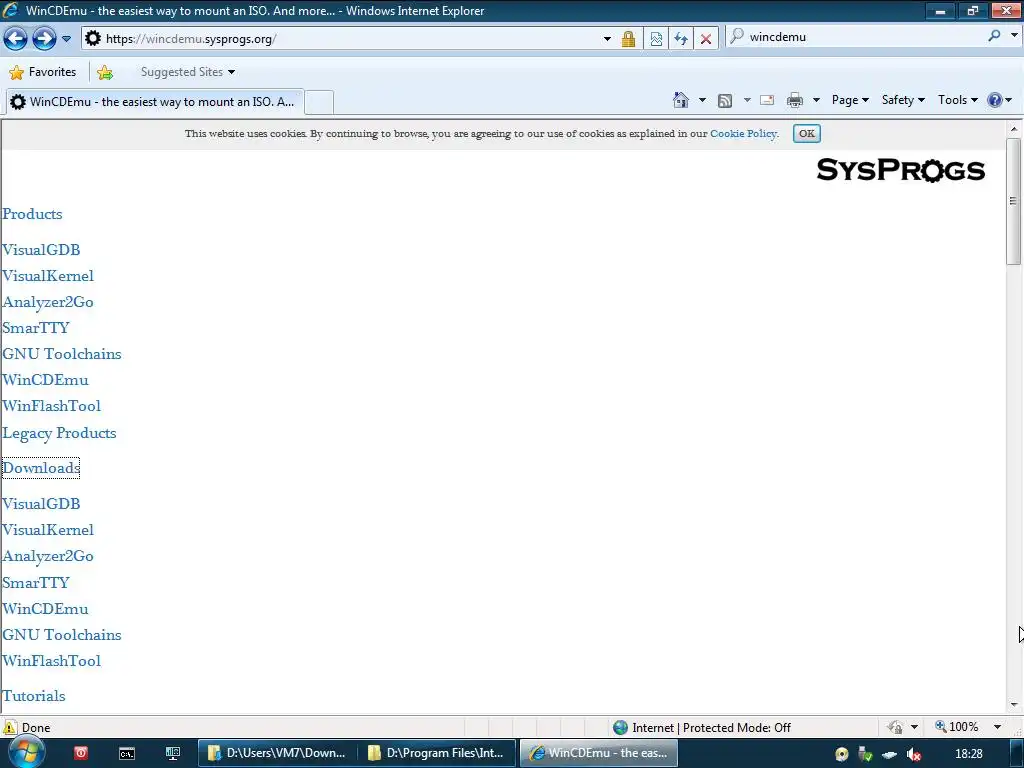This screenshot has width=1024, height=768.
Task: Open VisualGDB under Downloads
Action: point(41,504)
